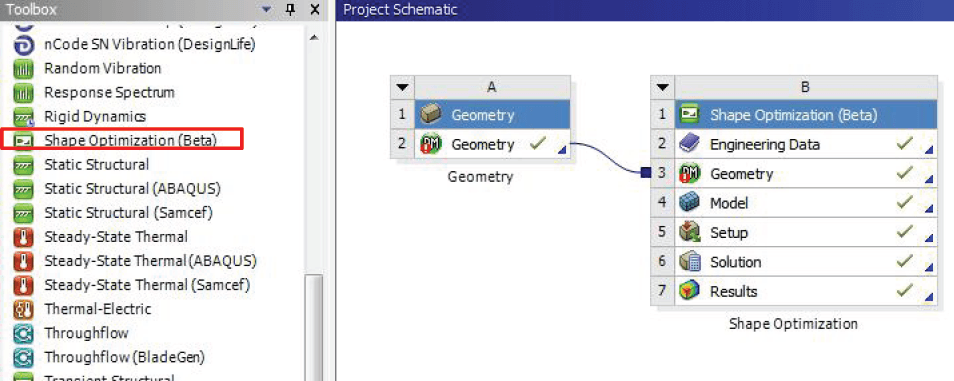Click the Solution cell icon
The width and height of the screenshot is (954, 381).
[x=689, y=262]
